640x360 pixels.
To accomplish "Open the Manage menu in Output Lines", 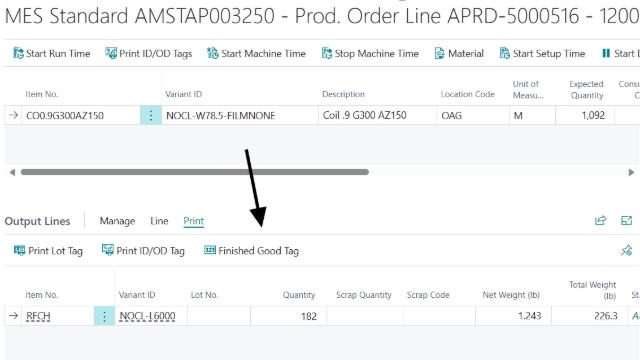I will click(118, 221).
